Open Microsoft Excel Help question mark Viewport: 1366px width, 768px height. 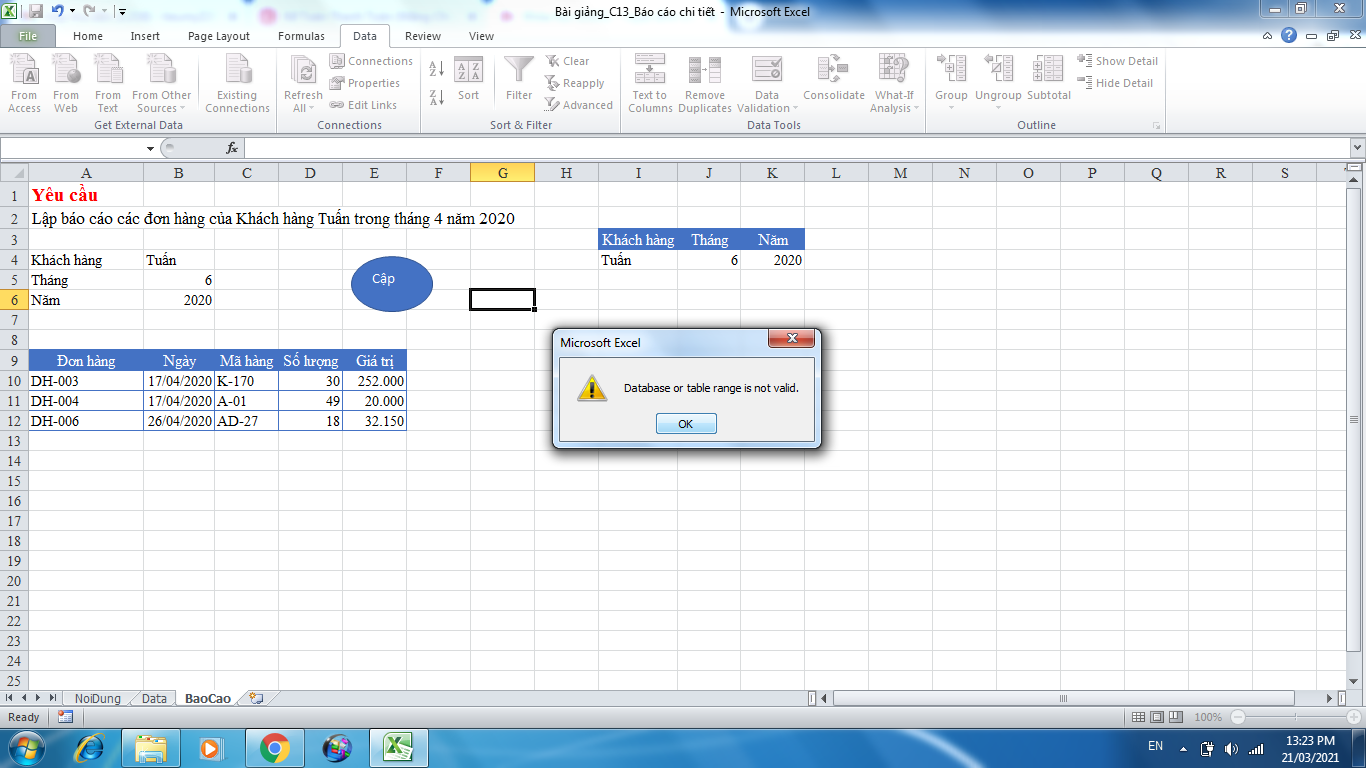coord(1289,36)
